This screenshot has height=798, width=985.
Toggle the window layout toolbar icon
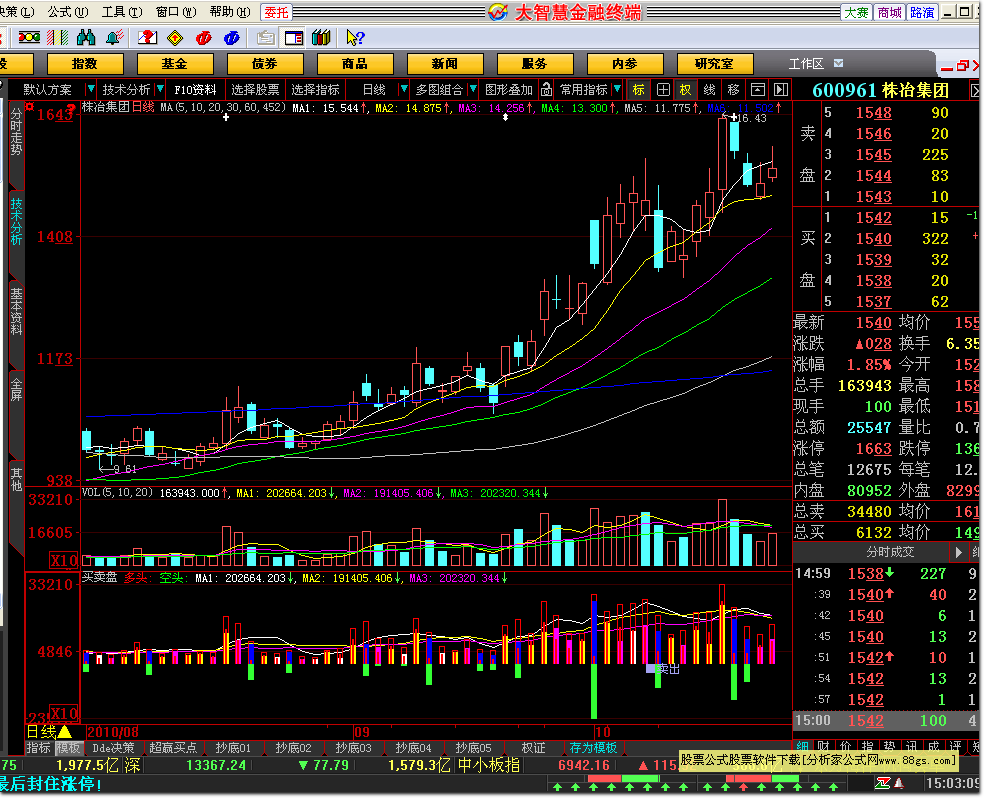pos(293,38)
